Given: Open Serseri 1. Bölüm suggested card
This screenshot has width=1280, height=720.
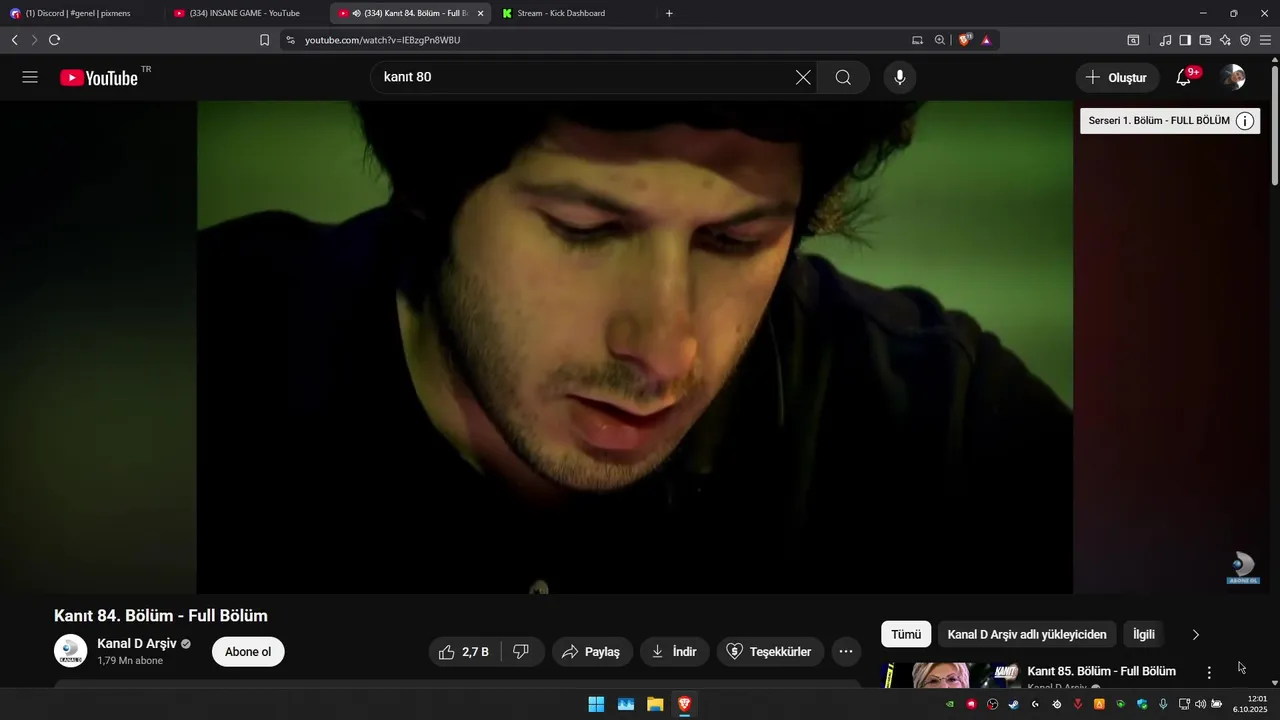Looking at the screenshot, I should [1170, 121].
